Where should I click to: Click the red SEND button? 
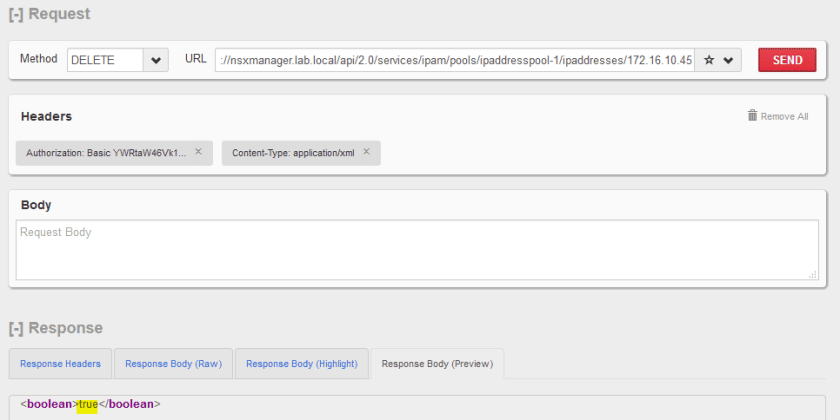[x=787, y=60]
